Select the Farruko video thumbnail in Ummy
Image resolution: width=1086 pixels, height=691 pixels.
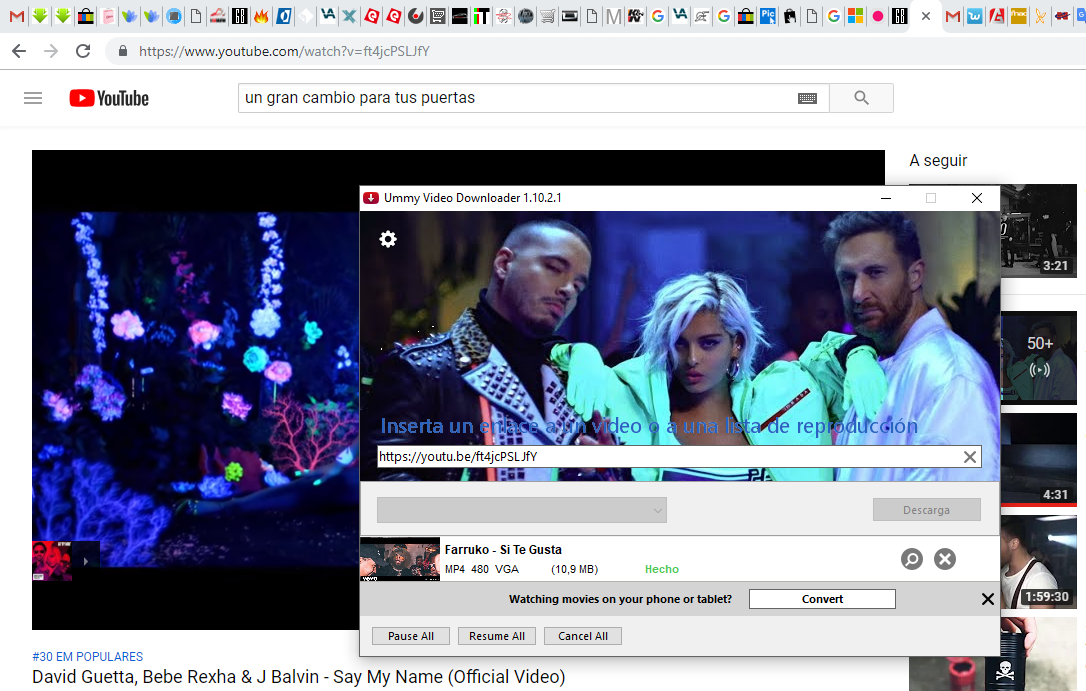(x=400, y=559)
